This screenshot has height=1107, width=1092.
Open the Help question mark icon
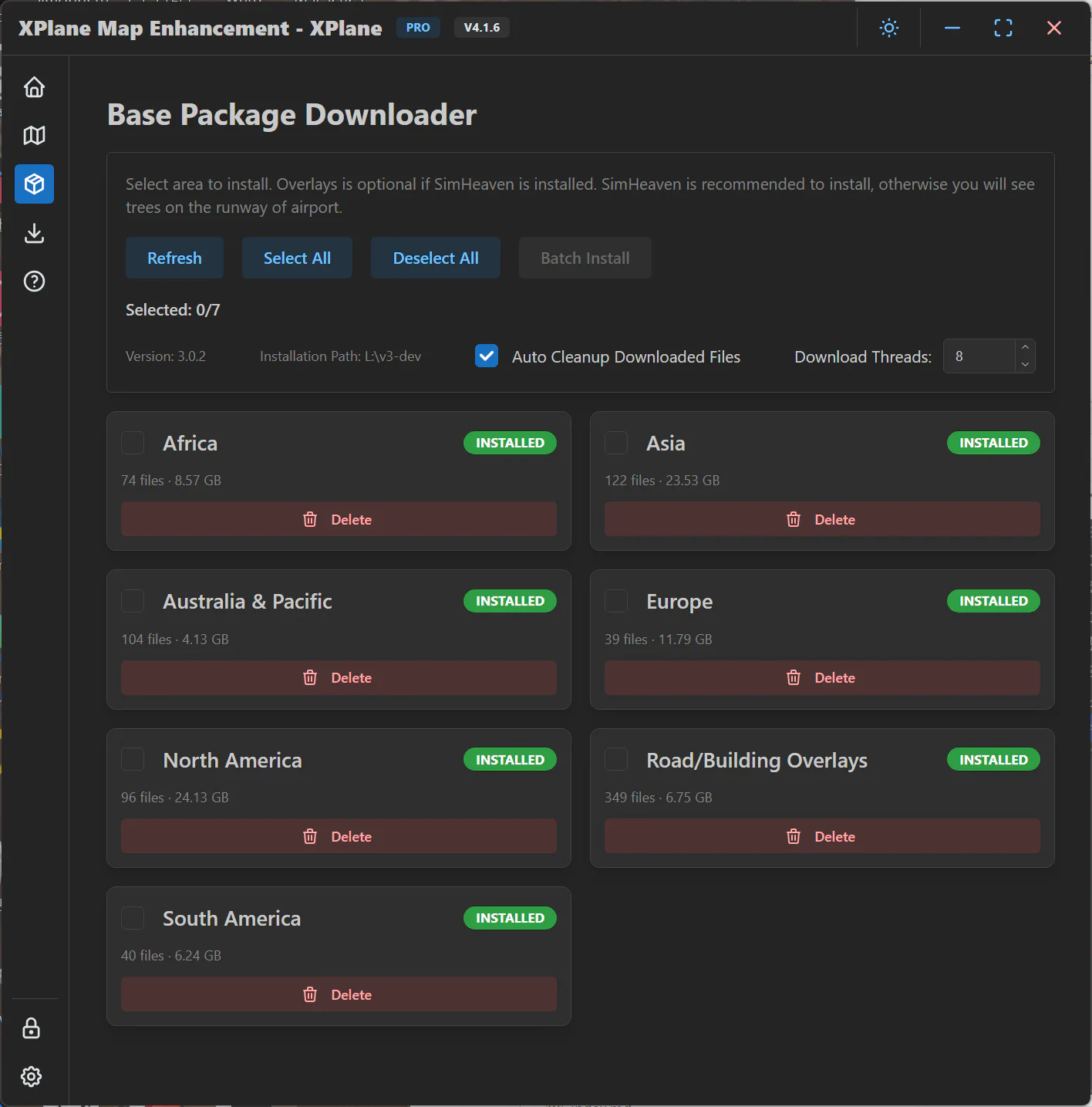34,282
